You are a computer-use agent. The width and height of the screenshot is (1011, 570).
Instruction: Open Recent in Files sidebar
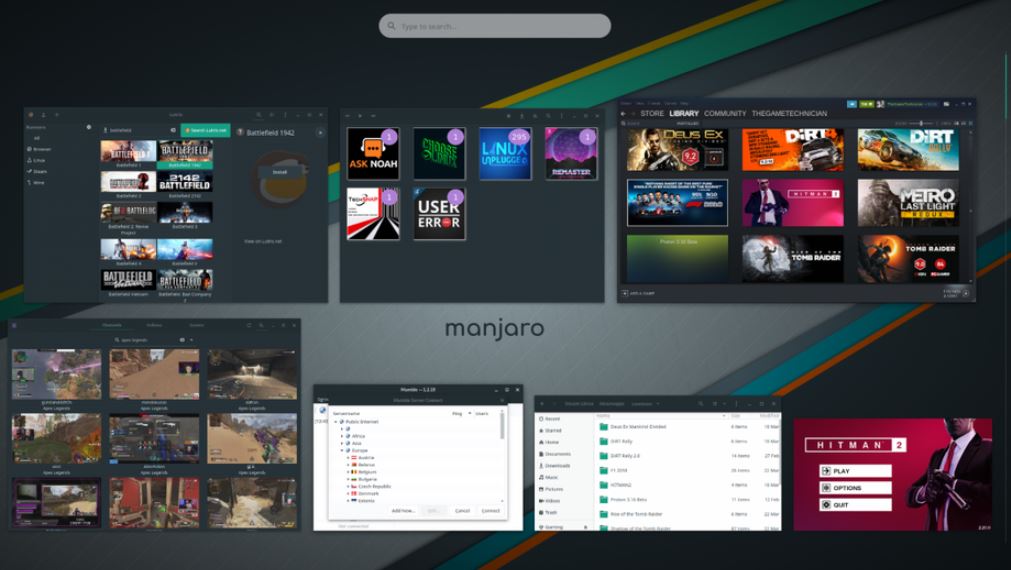[x=550, y=419]
